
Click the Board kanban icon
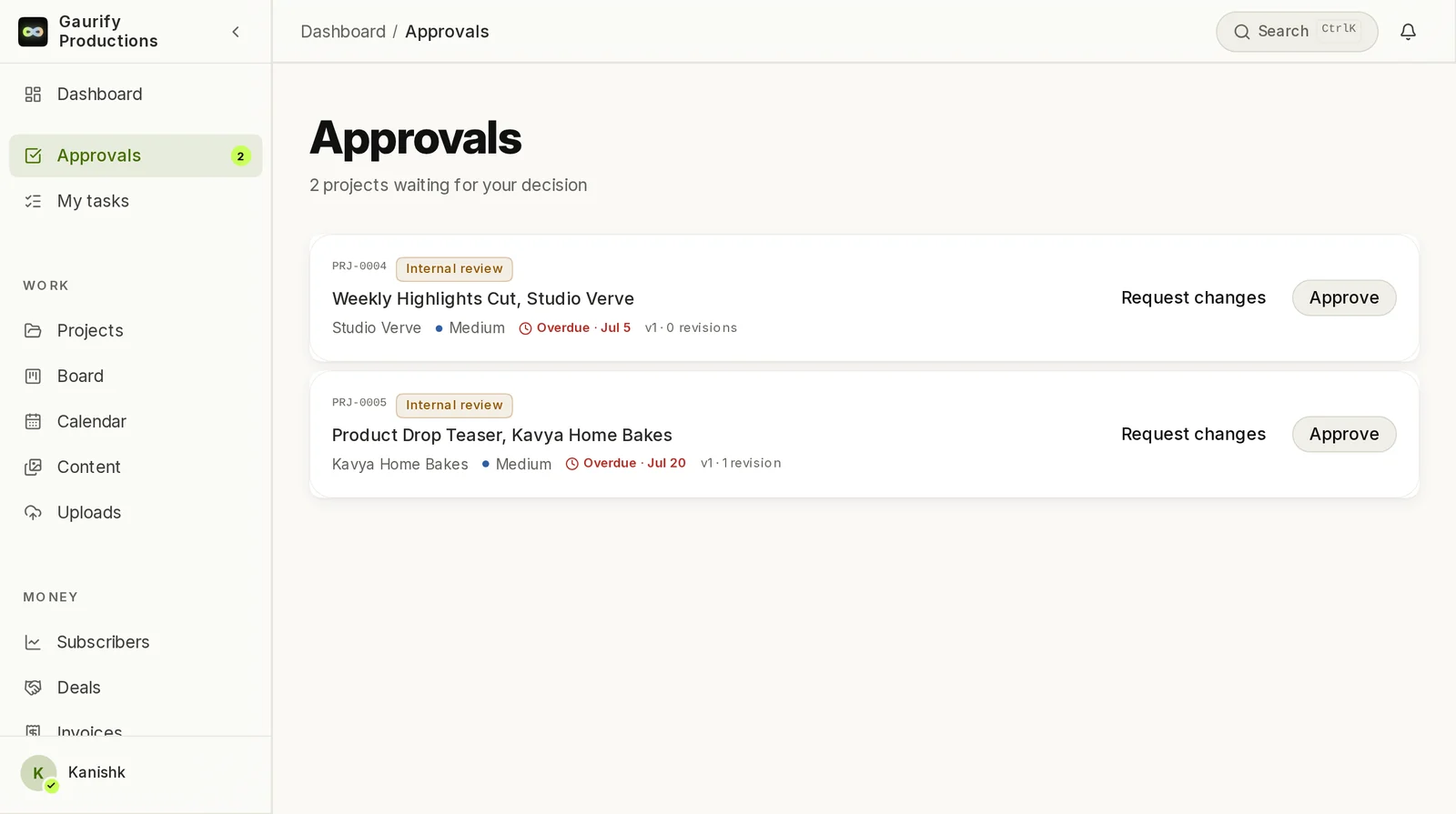[34, 376]
